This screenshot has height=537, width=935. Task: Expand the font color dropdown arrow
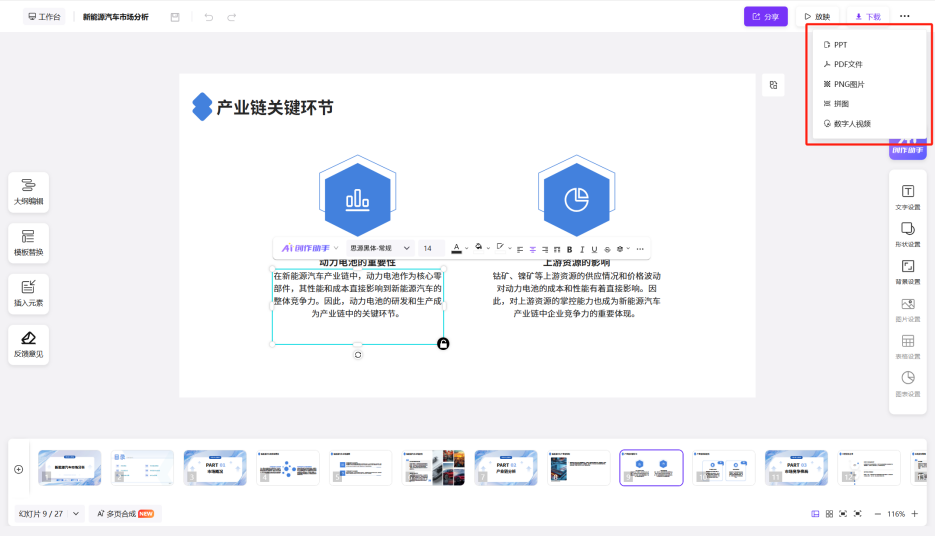[x=466, y=248]
